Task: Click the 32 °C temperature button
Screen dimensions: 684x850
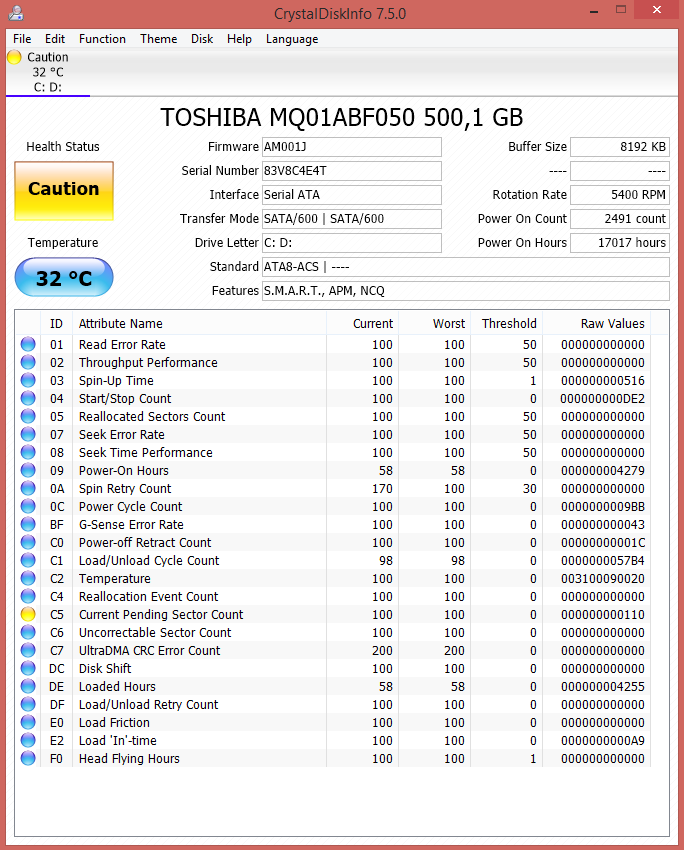Action: (64, 278)
